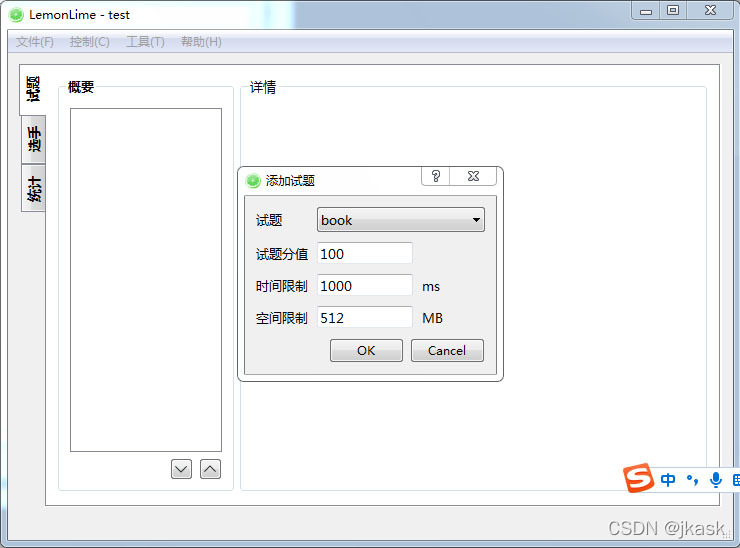Image resolution: width=740 pixels, height=548 pixels.
Task: Open the 帮助(H) menu
Action: tap(201, 42)
